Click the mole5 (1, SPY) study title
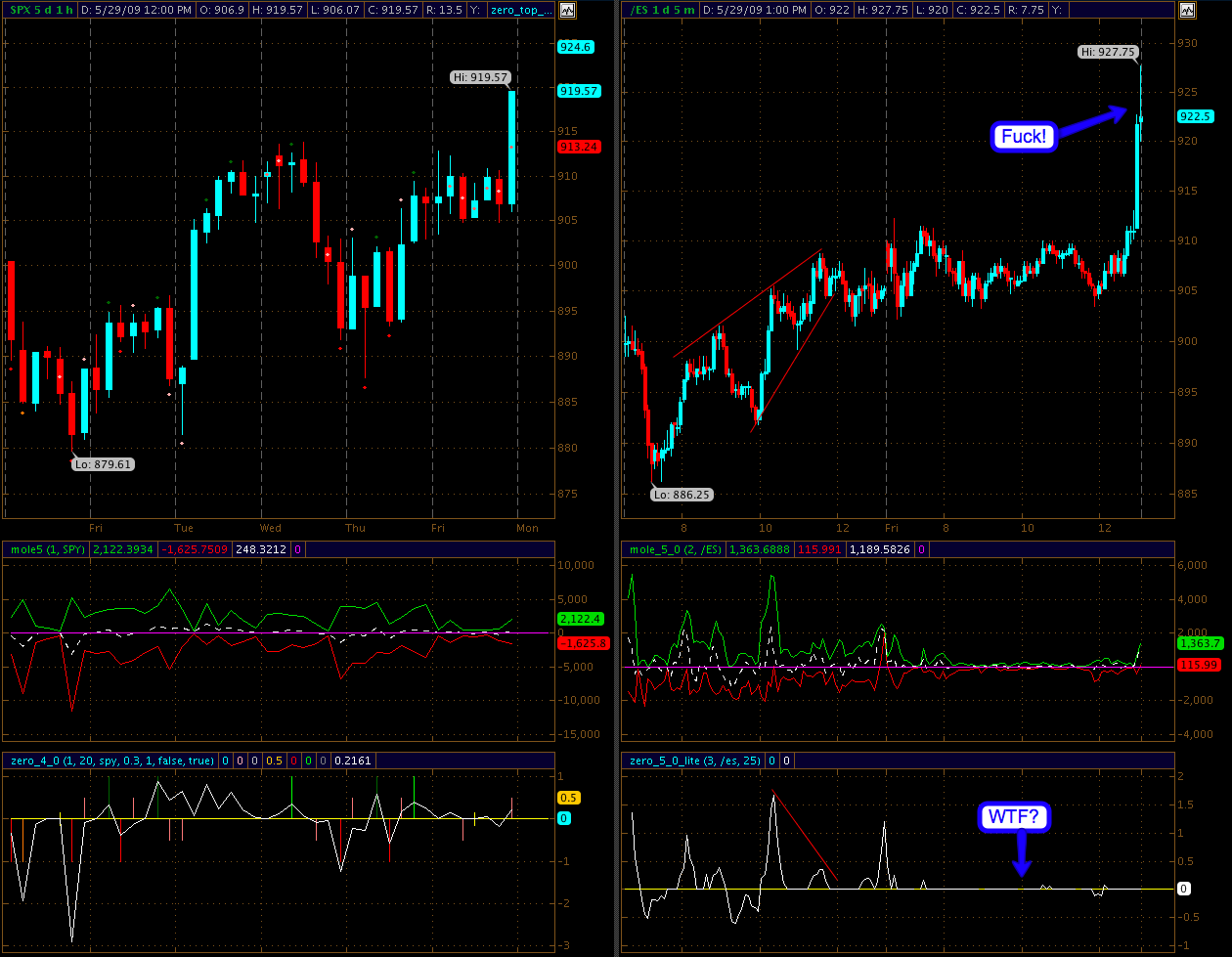 (x=46, y=549)
